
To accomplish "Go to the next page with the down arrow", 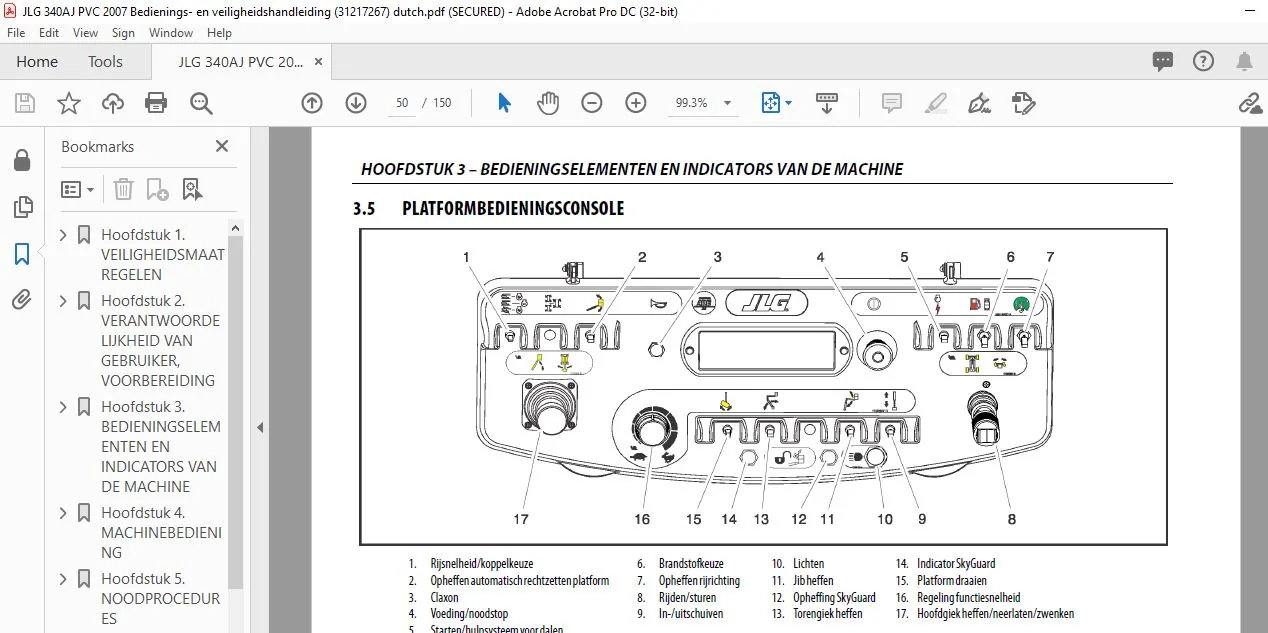I will pos(356,103).
